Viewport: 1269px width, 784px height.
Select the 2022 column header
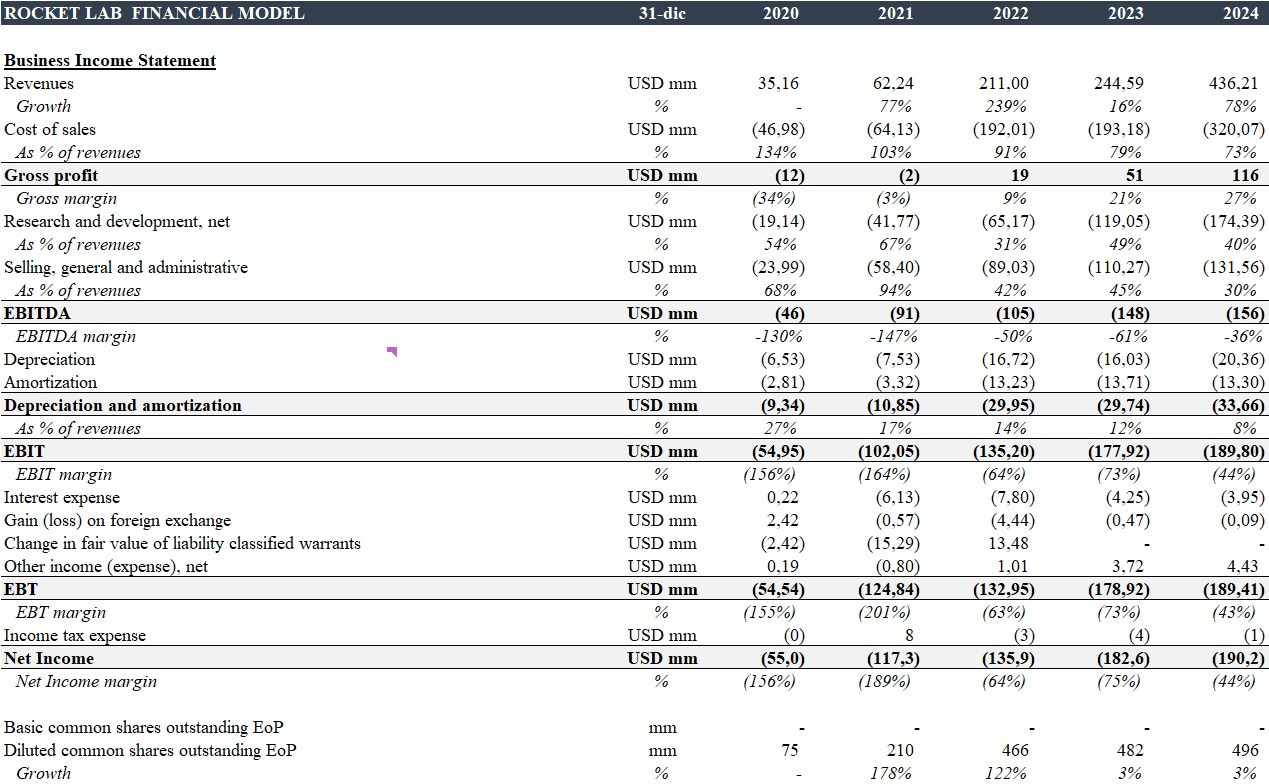point(1011,13)
